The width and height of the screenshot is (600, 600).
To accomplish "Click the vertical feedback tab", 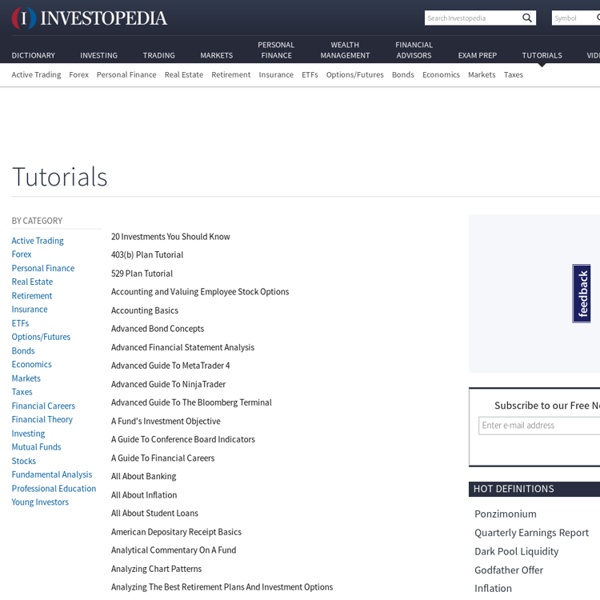I will (581, 293).
